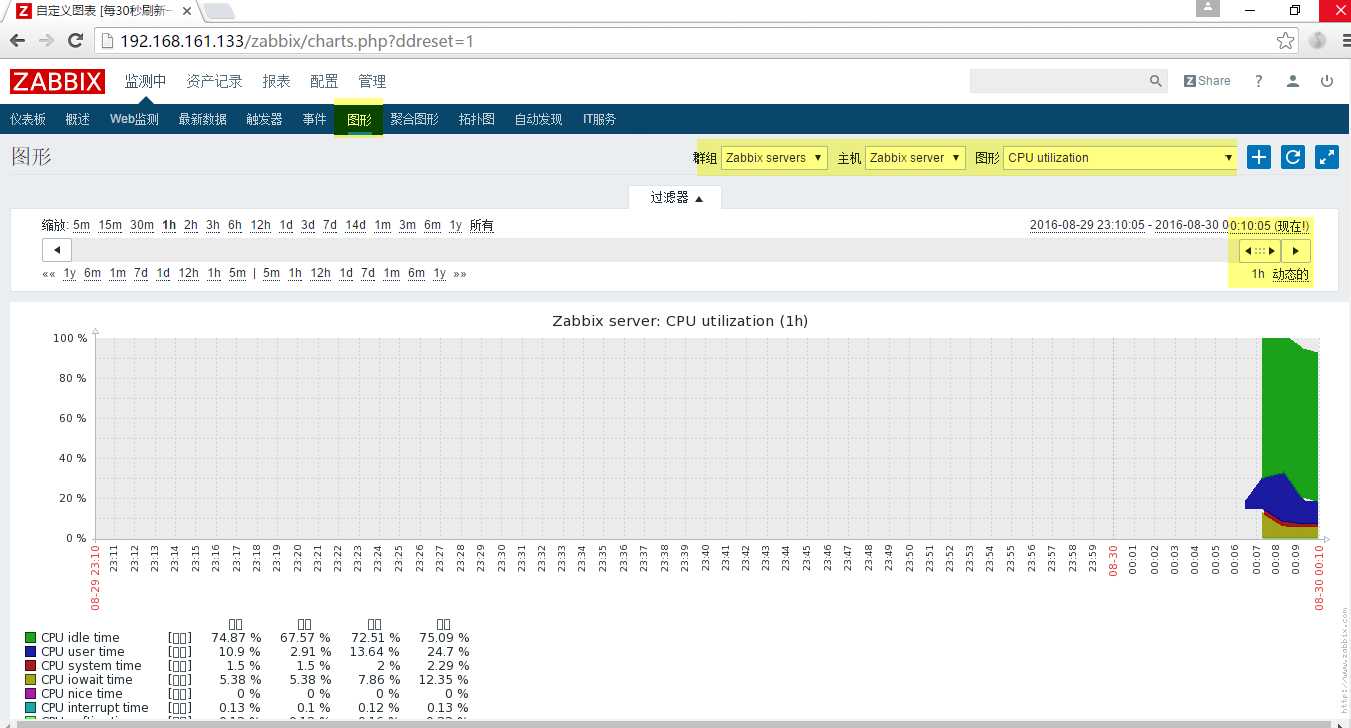Reload the page with browser refresh icon
Screen dimensions: 1351x728
[x=75, y=41]
